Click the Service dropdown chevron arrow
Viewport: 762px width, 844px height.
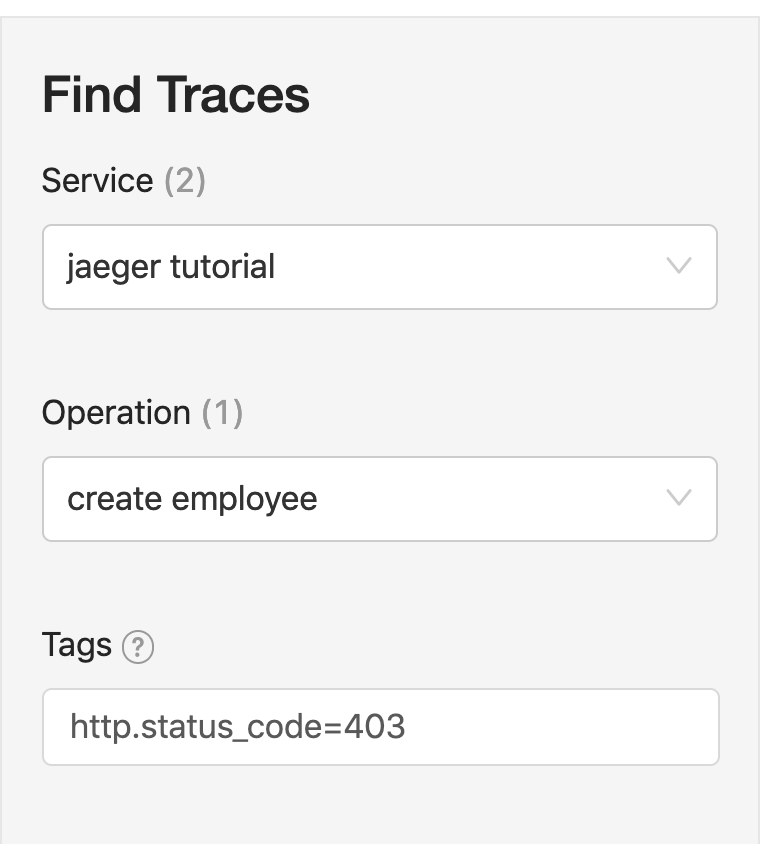click(679, 266)
